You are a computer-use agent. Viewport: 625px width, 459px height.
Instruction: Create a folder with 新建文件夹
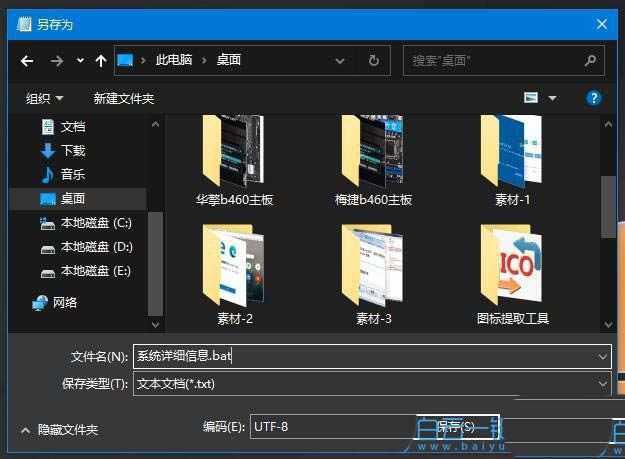click(x=124, y=98)
